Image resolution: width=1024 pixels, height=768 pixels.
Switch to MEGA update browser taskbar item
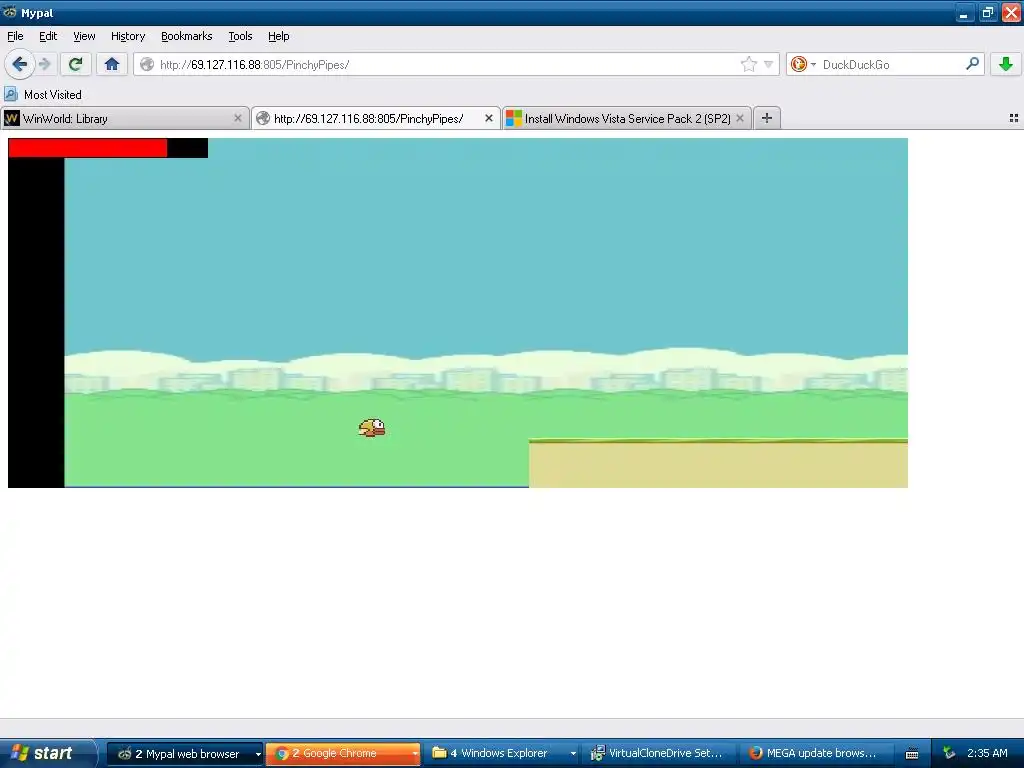click(x=816, y=754)
